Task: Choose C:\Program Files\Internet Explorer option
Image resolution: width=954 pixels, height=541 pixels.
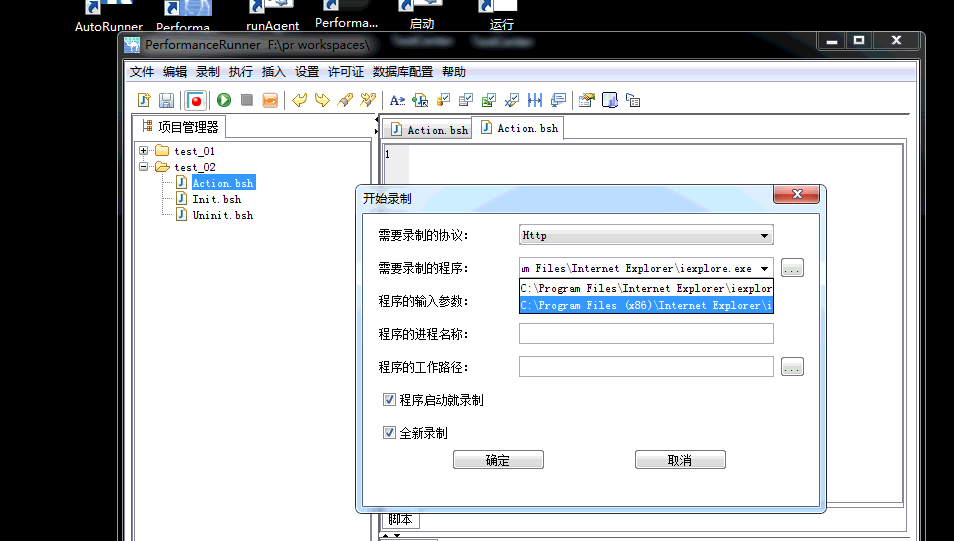Action: tap(646, 288)
